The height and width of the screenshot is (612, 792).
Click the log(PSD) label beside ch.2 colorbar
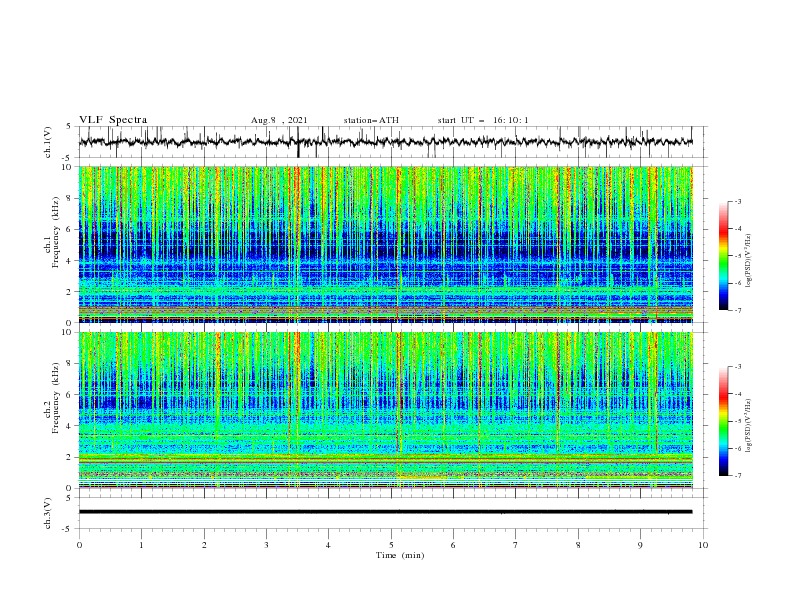[749, 426]
